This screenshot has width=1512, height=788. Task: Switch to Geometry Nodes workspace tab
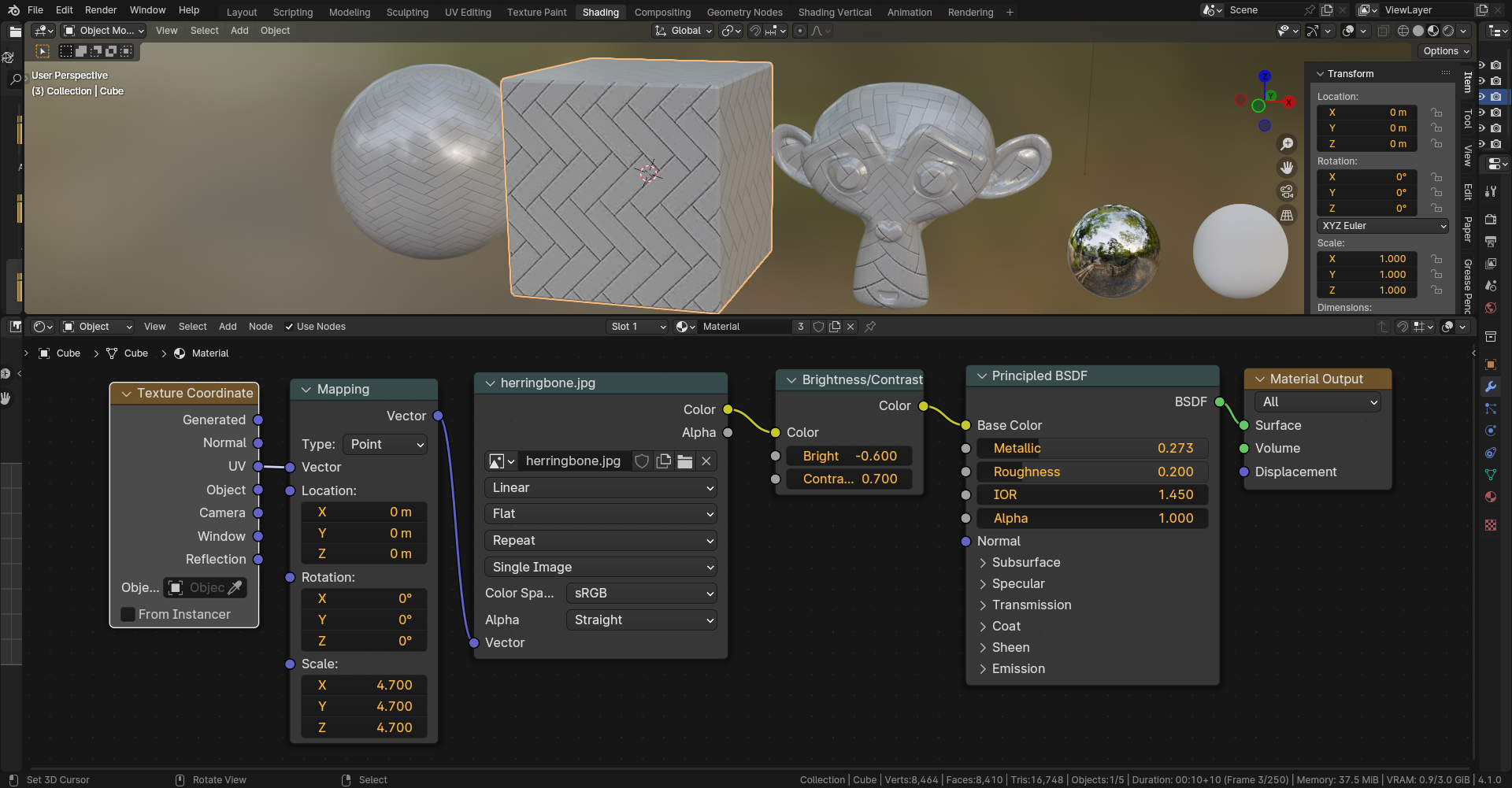745,12
